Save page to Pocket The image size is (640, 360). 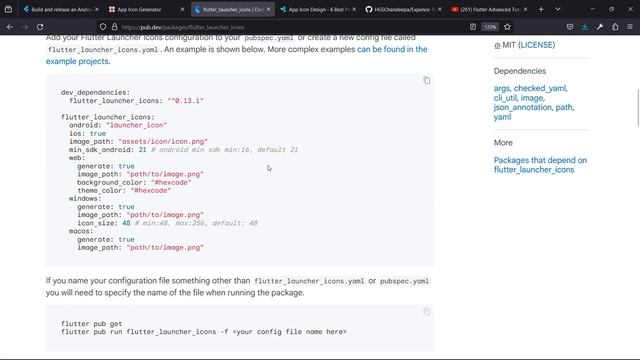point(570,27)
